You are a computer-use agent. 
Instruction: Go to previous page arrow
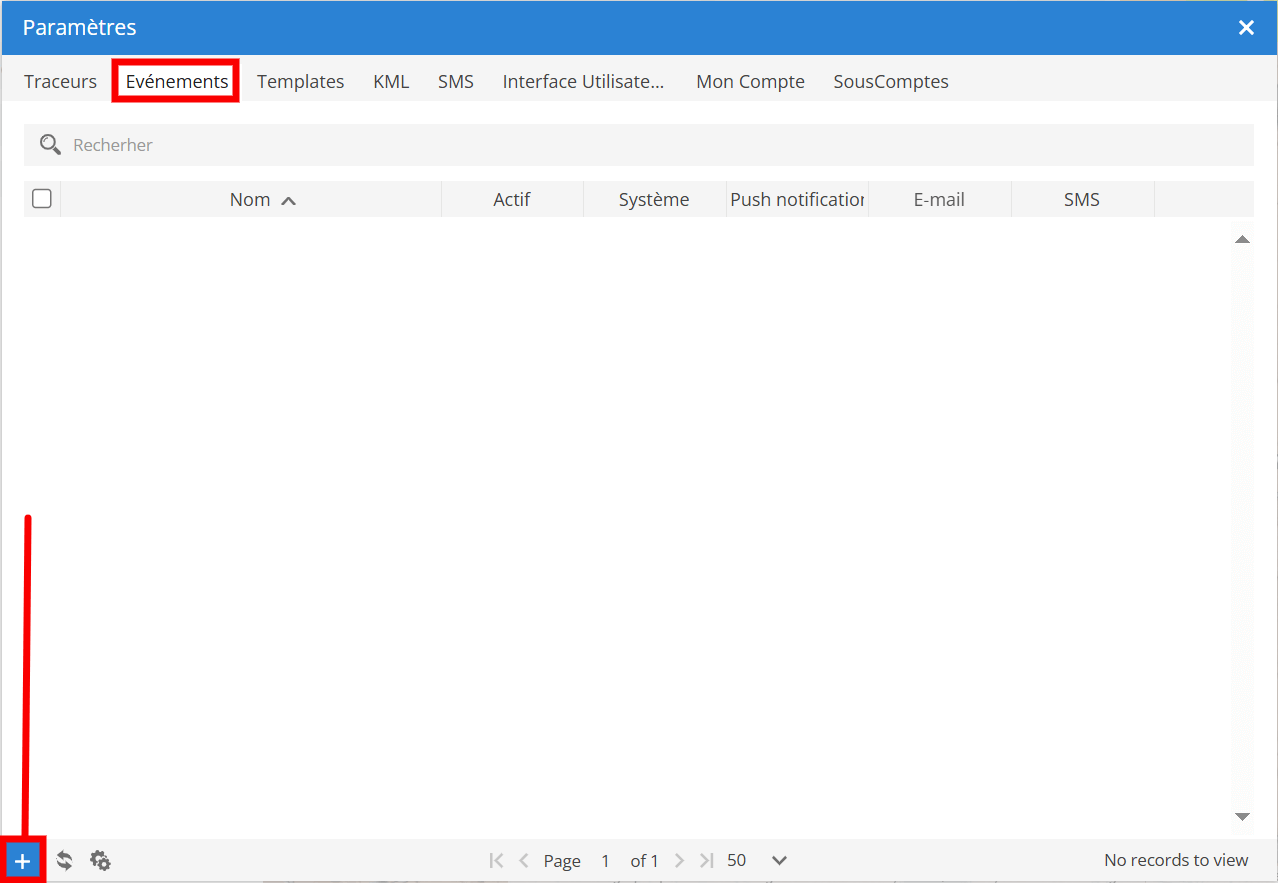[523, 860]
